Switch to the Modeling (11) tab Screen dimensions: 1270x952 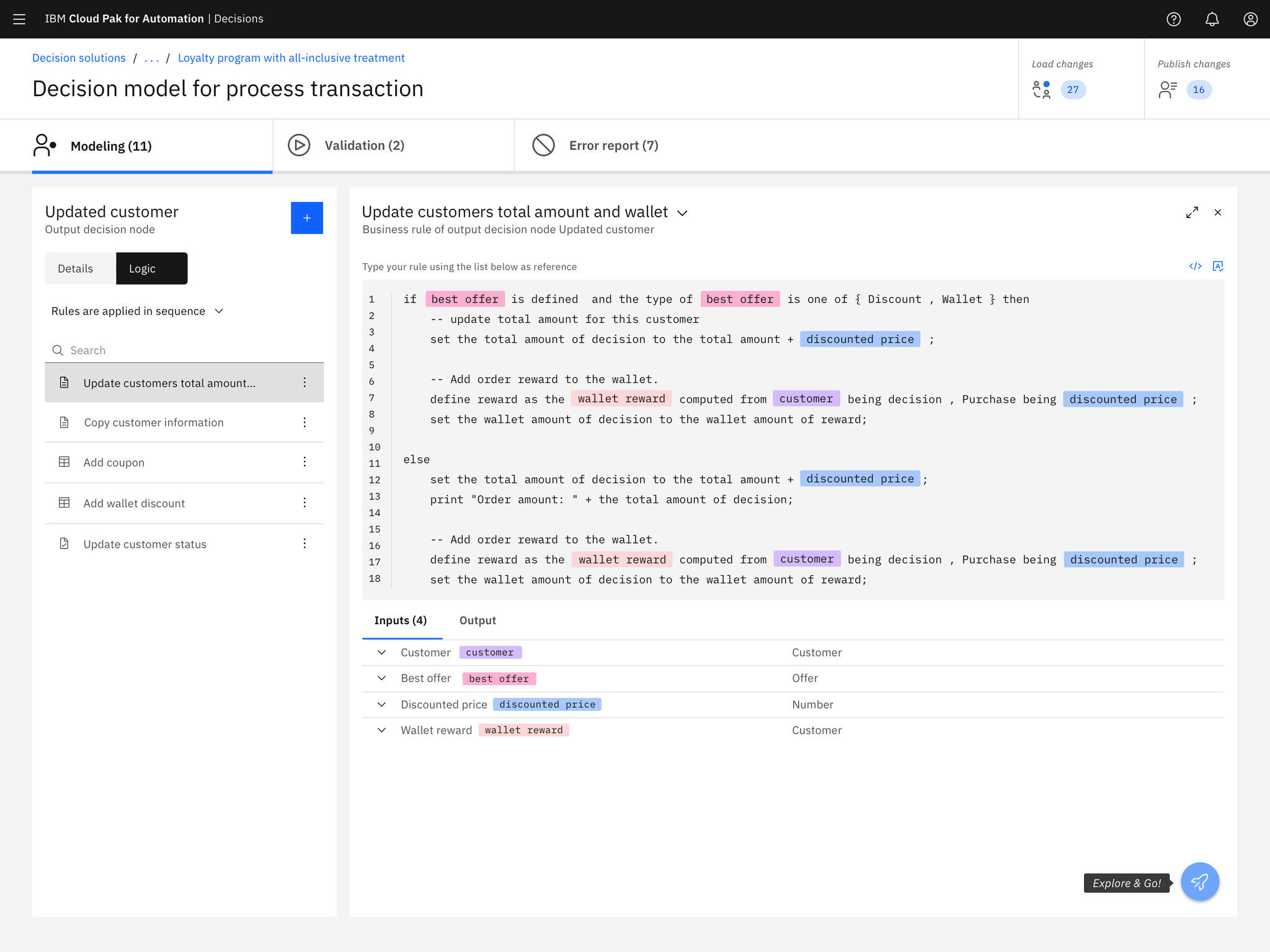(152, 146)
